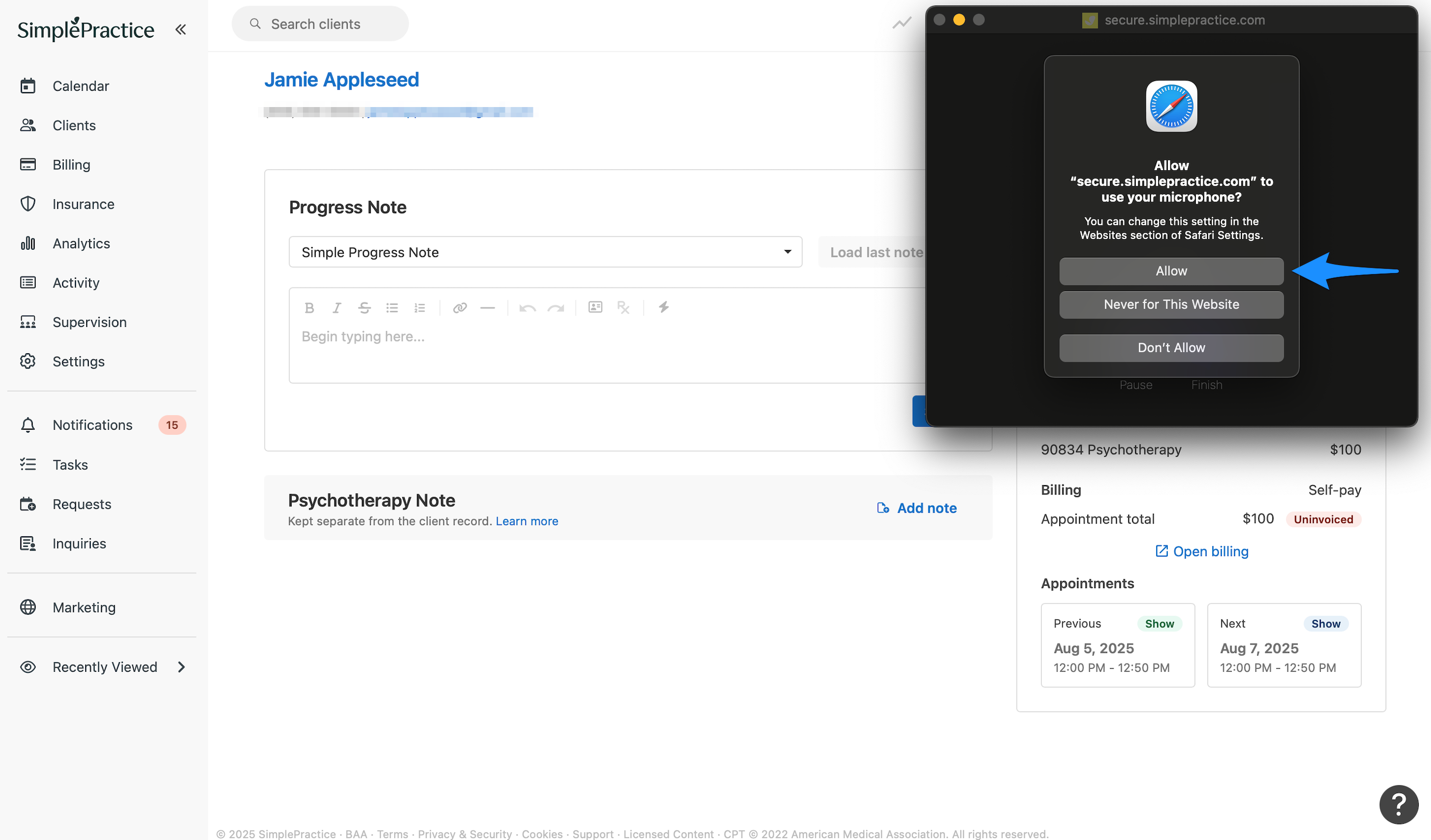The height and width of the screenshot is (840, 1431).
Task: Click the Marketing globe icon
Action: coord(28,607)
